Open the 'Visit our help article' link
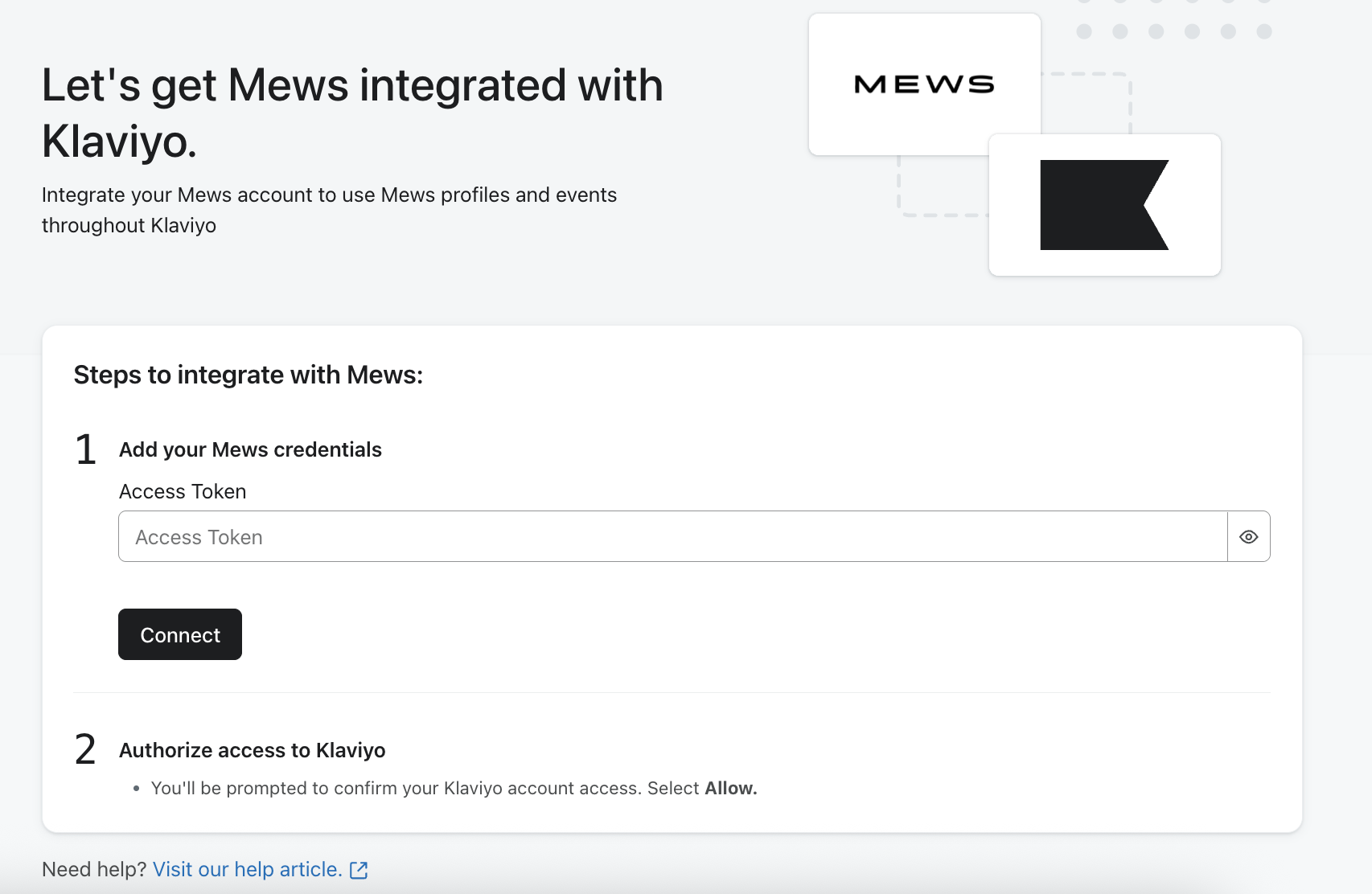 click(247, 870)
